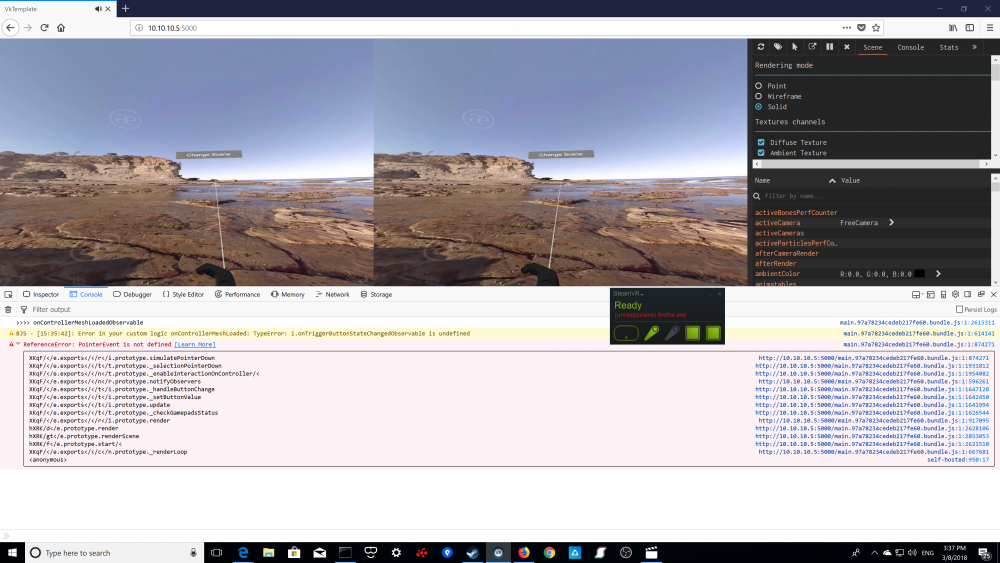Image resolution: width=1000 pixels, height=563 pixels.
Task: Sort properties using Name column arrow
Action: [832, 180]
